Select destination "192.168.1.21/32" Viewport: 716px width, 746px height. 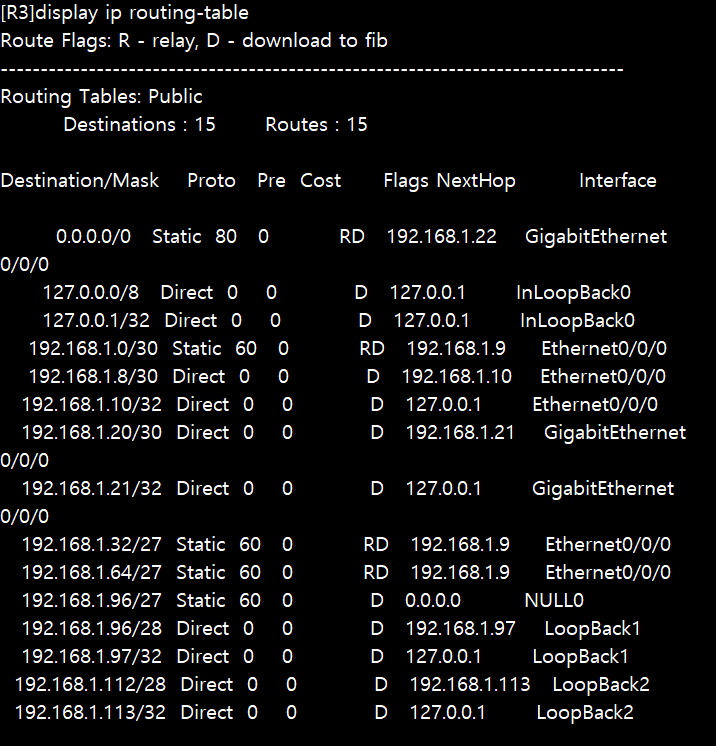[x=92, y=489]
